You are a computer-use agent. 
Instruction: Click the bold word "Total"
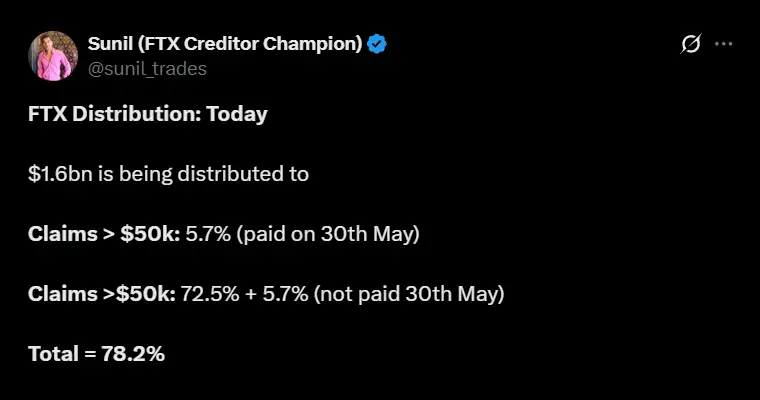point(54,353)
